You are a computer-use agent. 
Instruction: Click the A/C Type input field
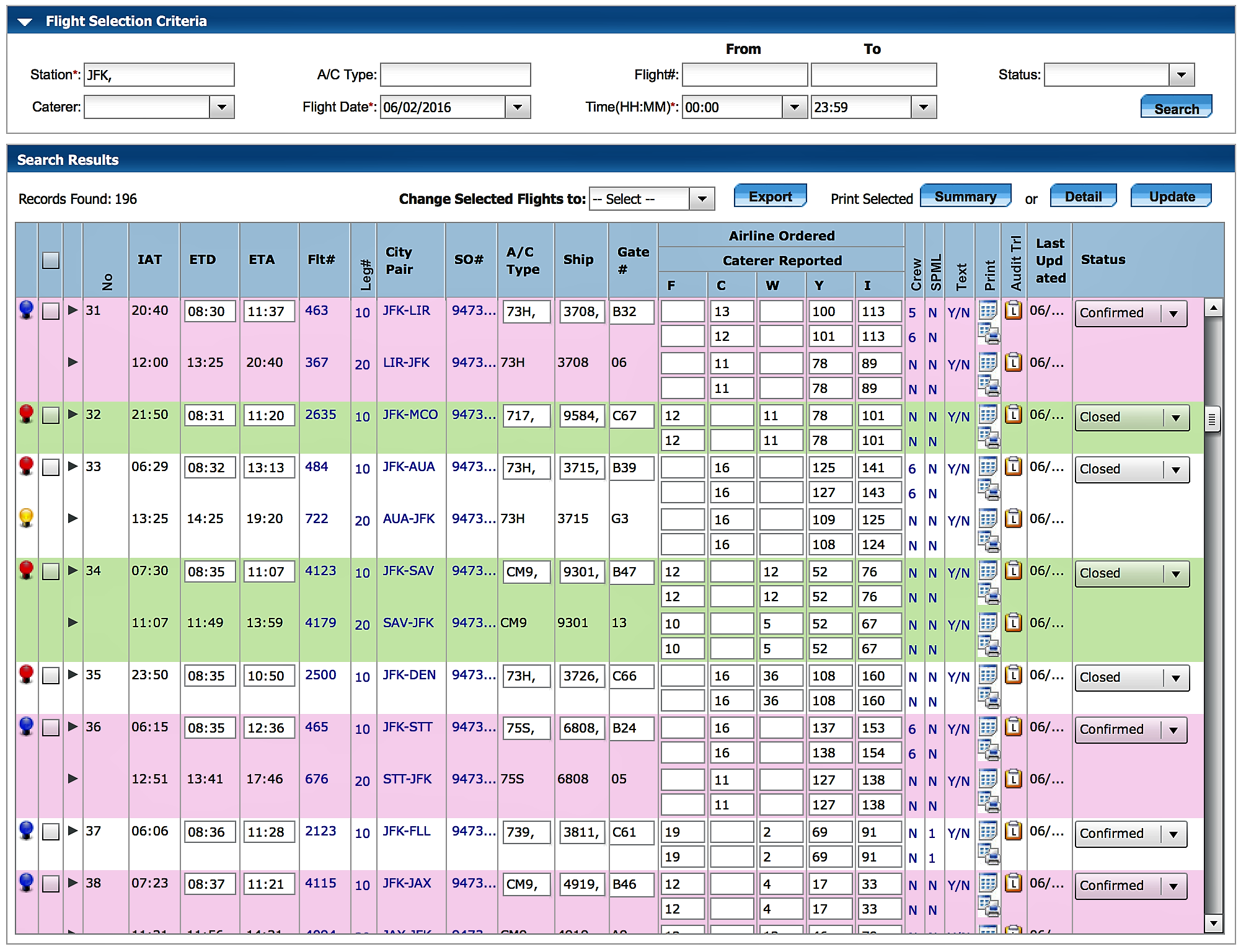click(456, 75)
